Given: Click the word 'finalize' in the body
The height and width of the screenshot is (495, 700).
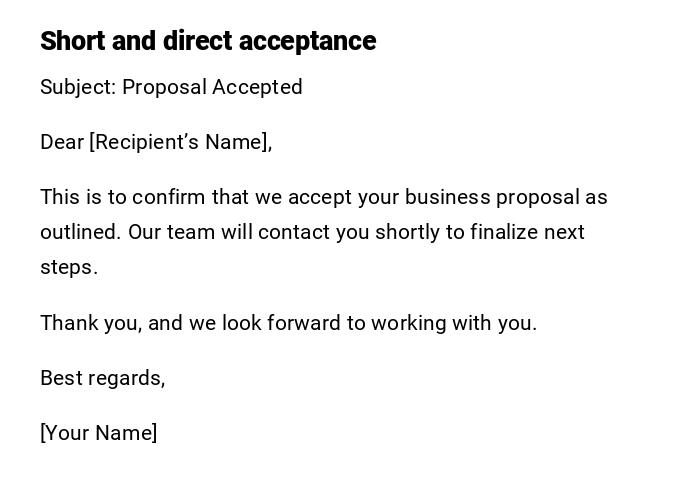Looking at the screenshot, I should click(502, 232).
